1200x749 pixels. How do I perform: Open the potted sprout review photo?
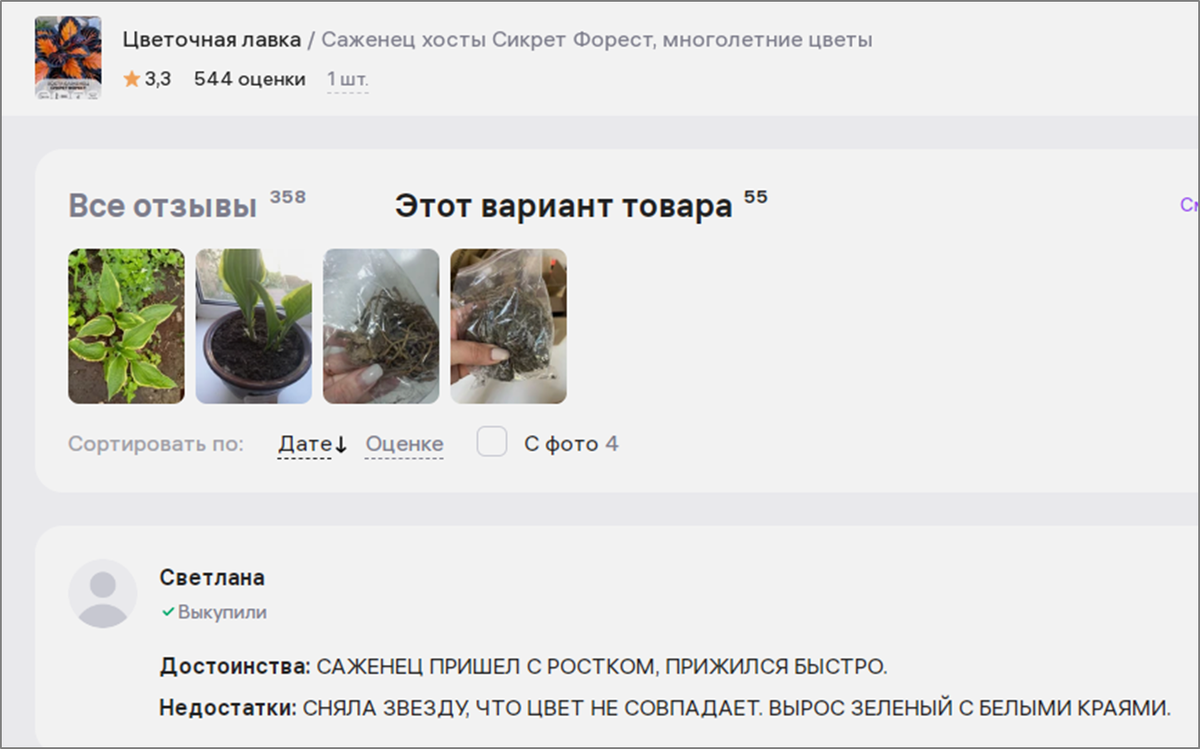point(254,326)
